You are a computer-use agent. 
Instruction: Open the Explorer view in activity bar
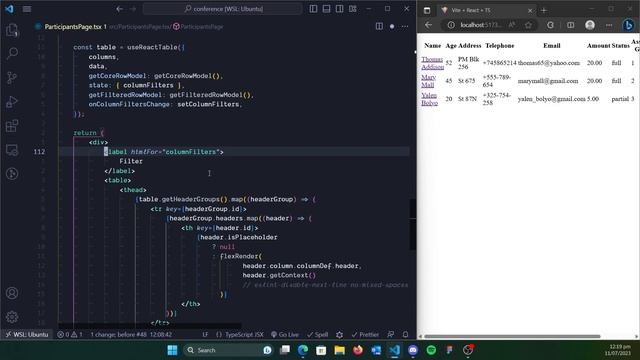12,30
